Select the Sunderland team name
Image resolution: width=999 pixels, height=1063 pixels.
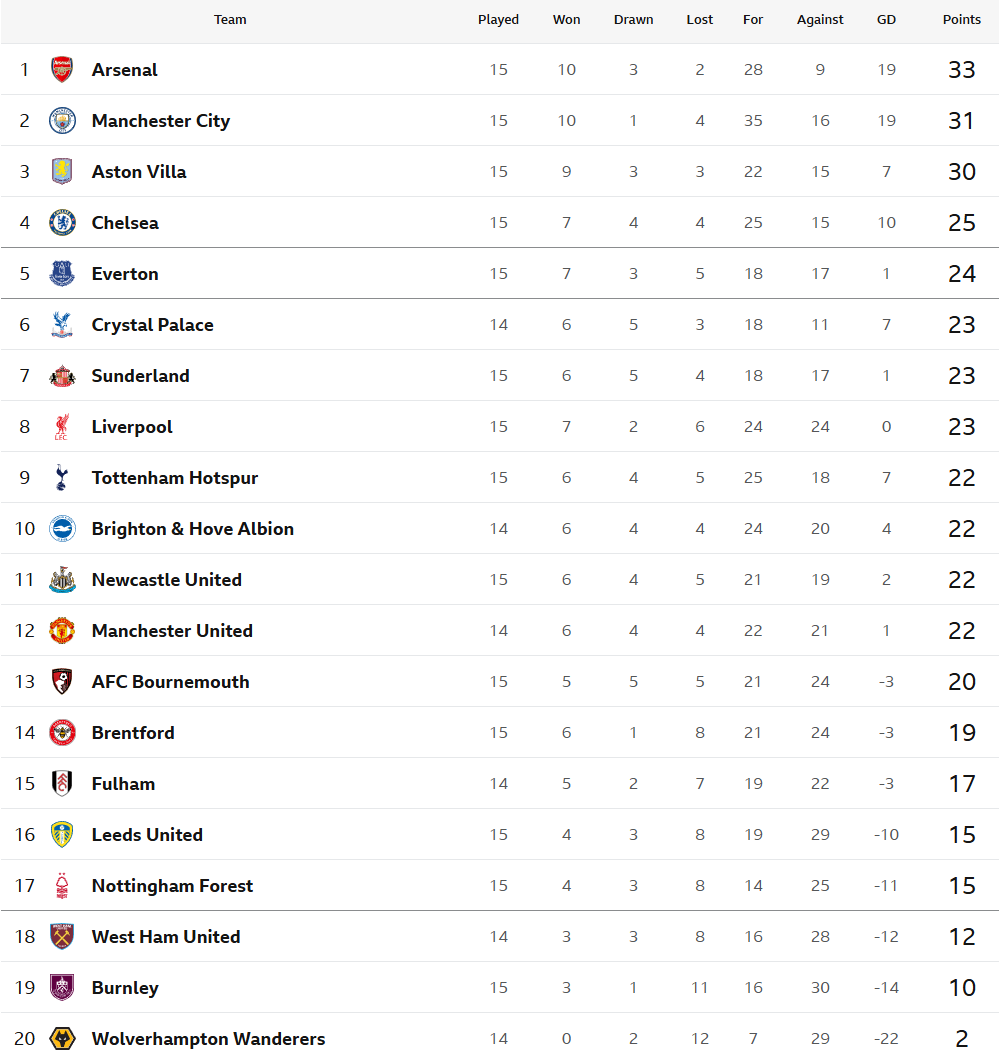140,376
